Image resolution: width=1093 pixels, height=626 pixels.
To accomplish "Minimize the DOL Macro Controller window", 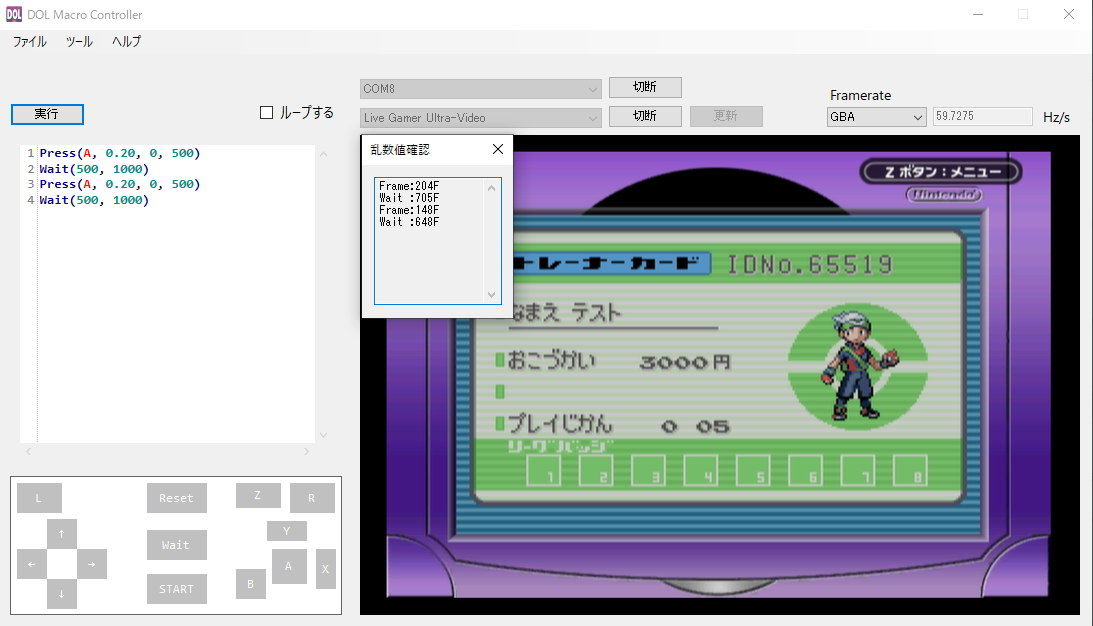I will coord(978,15).
